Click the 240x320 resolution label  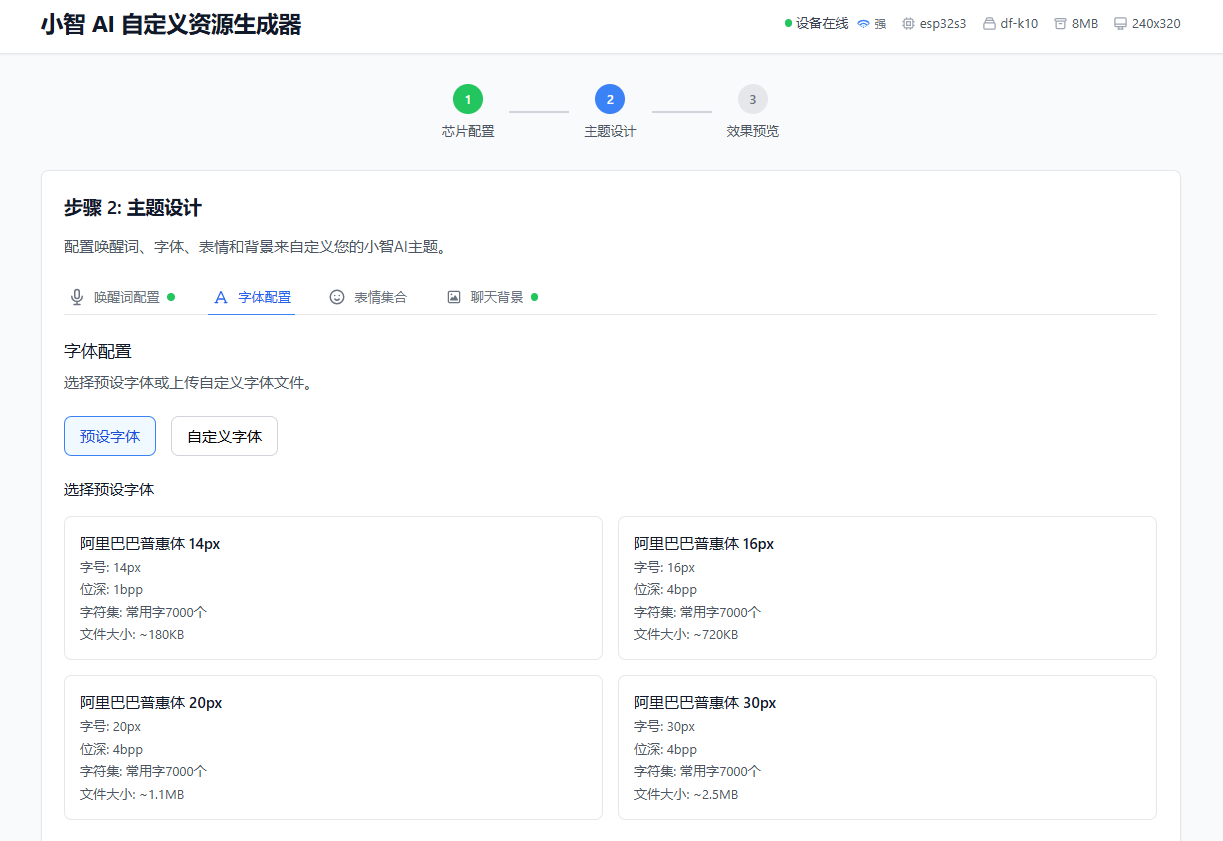(x=1156, y=23)
